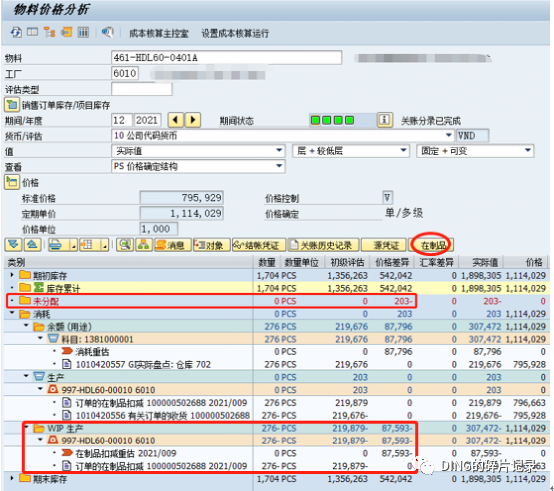Collapse the 科目: 1381000001 node
The width and height of the screenshot is (554, 491).
pyautogui.click(x=40, y=338)
